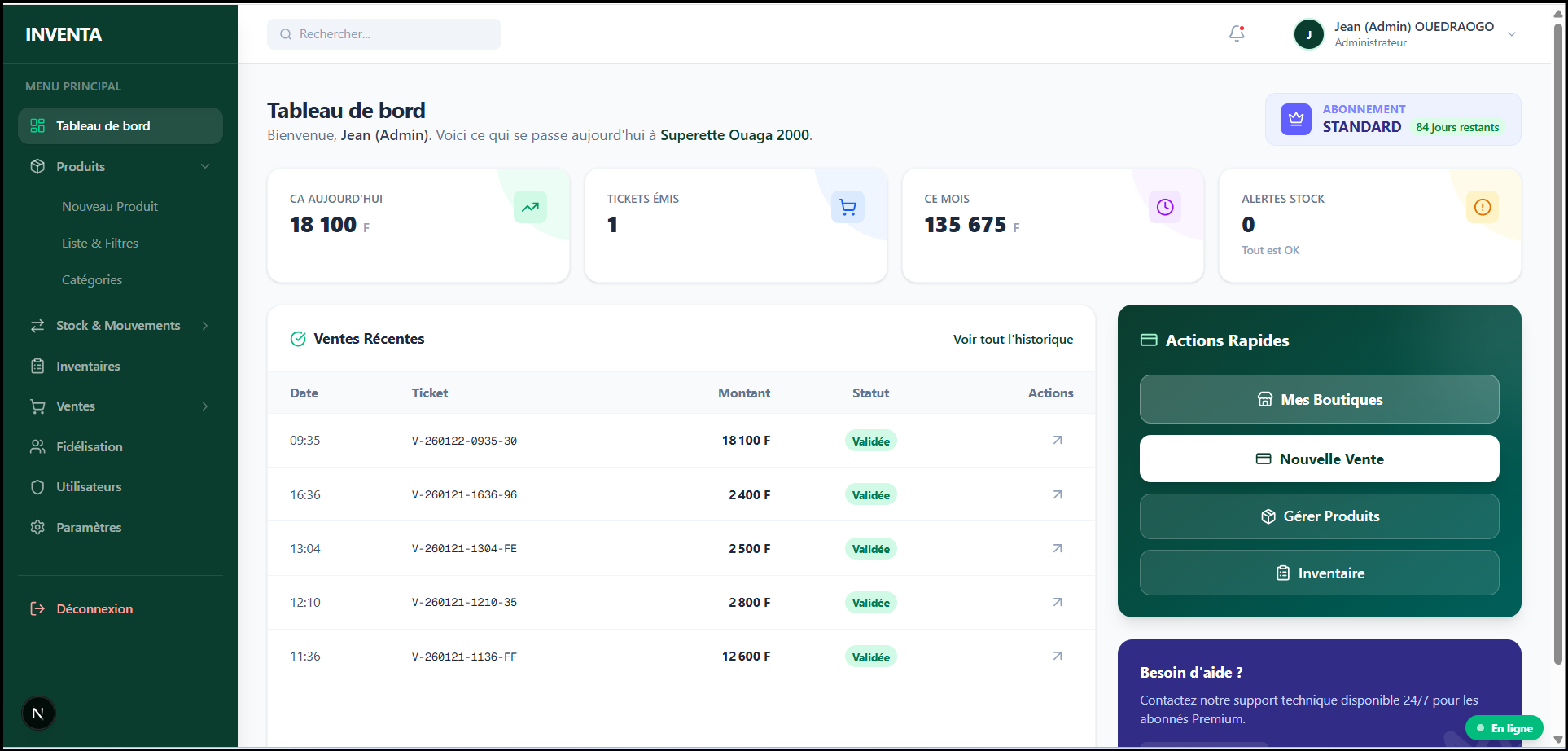Click the round N icon at bottom left

coord(38,714)
